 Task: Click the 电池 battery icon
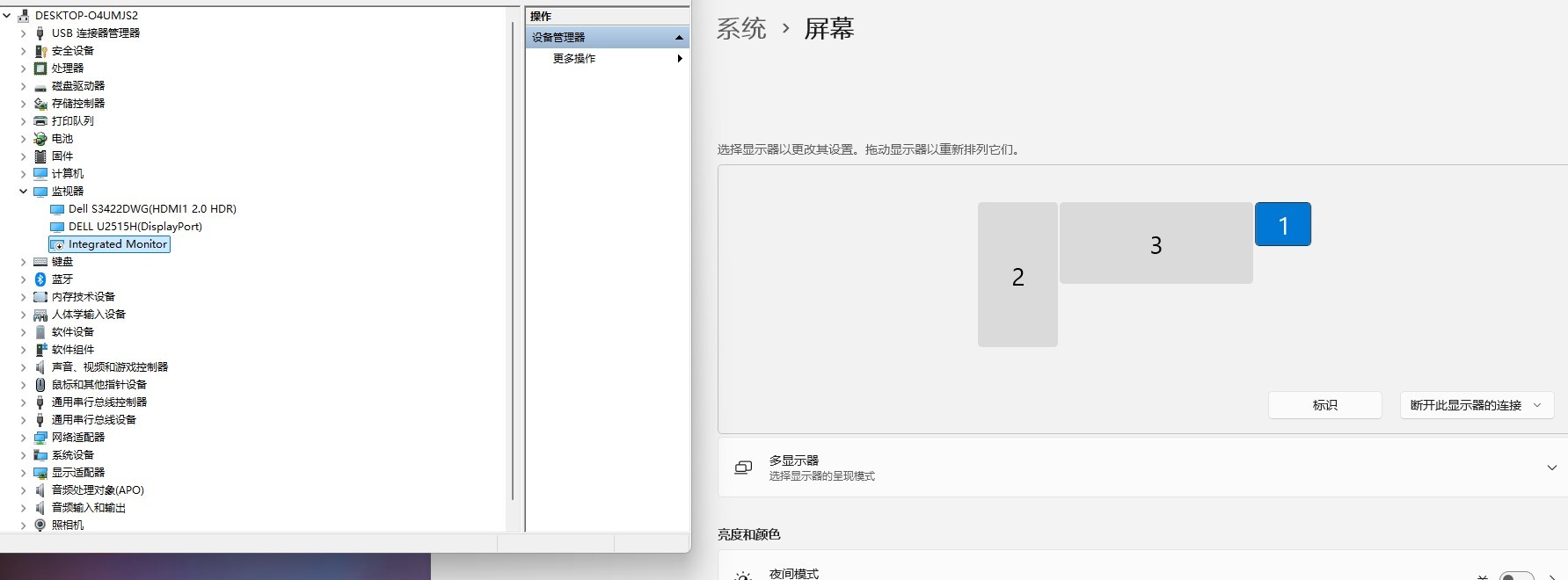pyautogui.click(x=40, y=138)
